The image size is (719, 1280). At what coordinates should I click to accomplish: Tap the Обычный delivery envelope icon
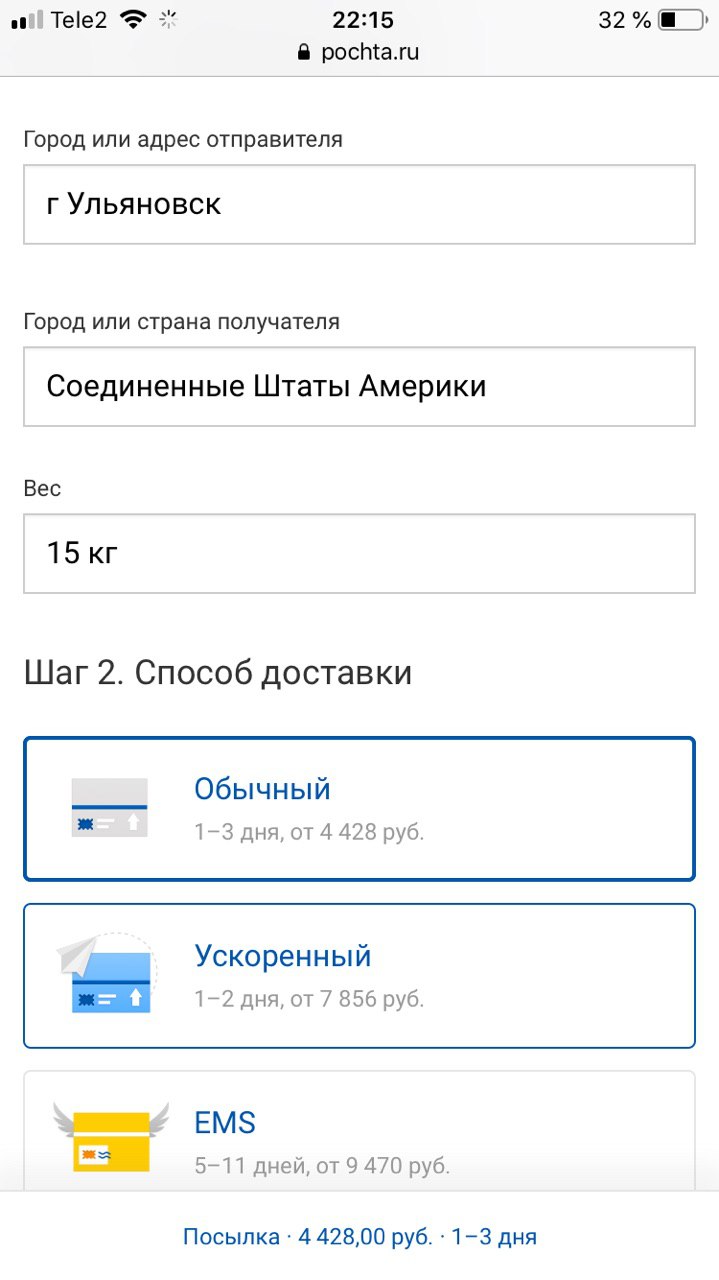pyautogui.click(x=110, y=807)
